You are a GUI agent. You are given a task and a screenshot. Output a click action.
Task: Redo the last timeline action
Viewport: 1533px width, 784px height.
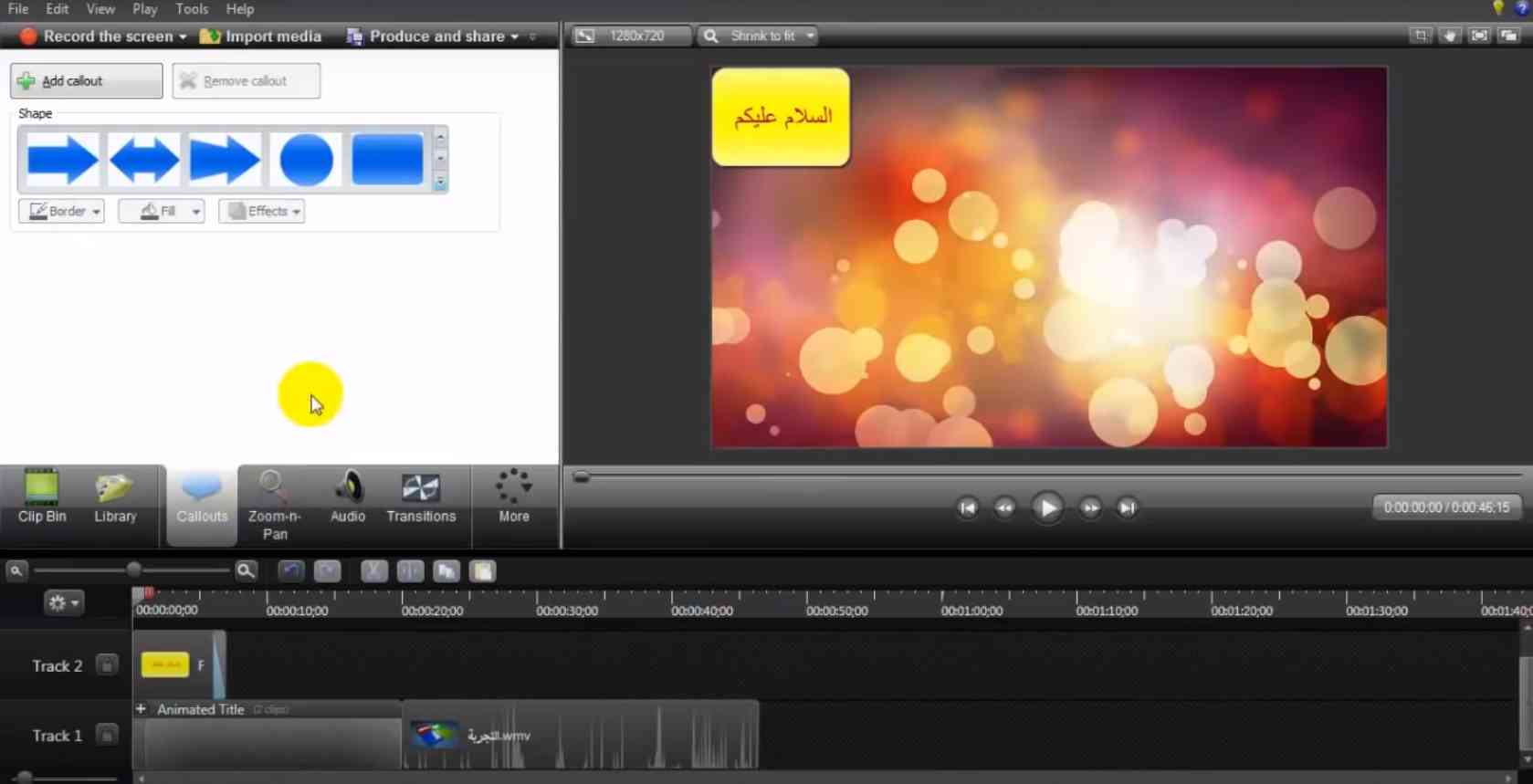327,571
